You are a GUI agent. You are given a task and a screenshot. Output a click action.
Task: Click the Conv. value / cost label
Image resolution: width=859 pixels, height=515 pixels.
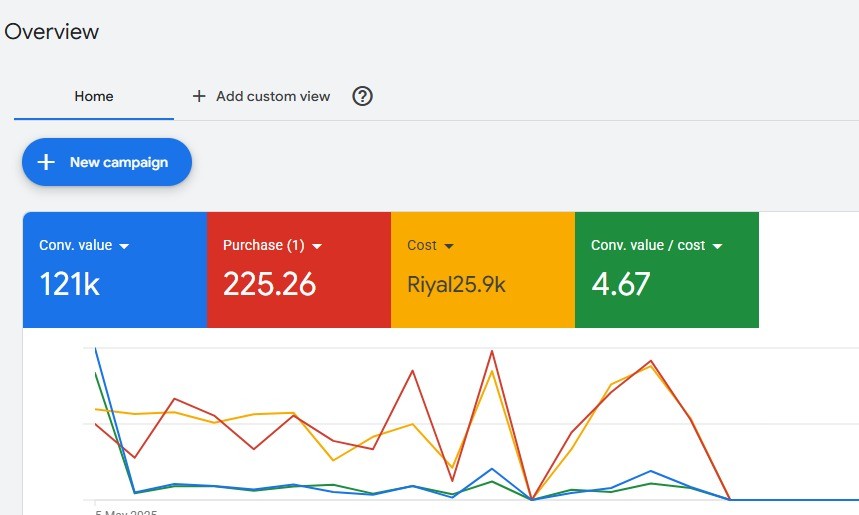[648, 246]
